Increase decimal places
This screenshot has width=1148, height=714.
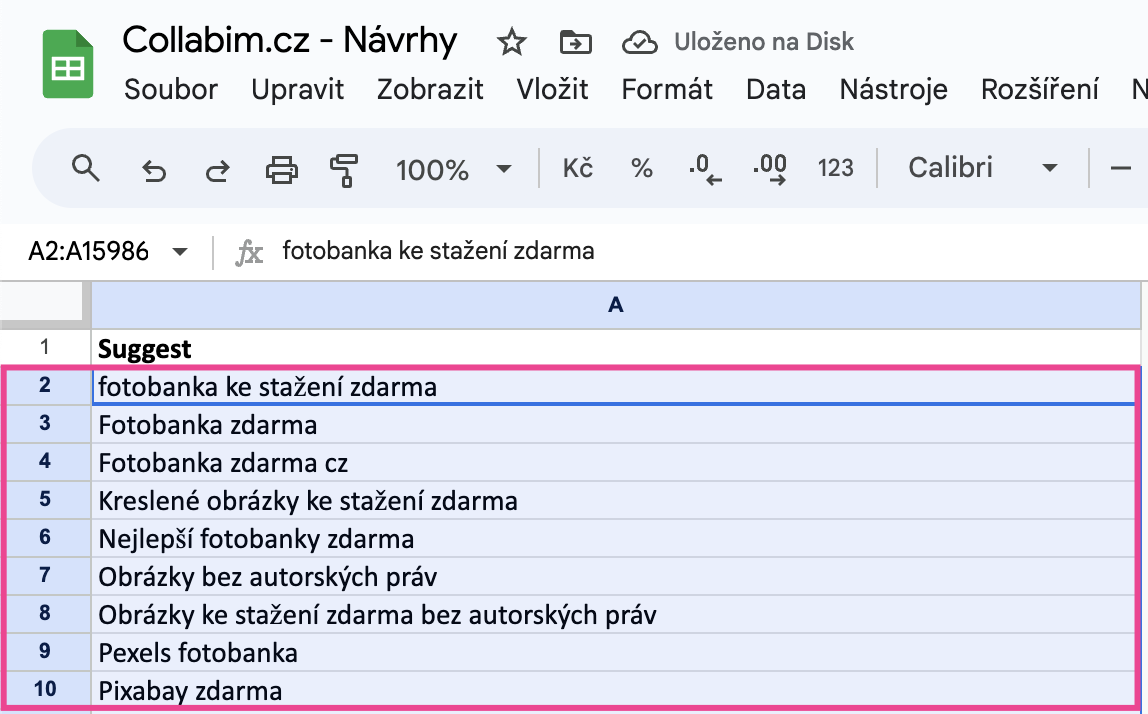point(769,169)
